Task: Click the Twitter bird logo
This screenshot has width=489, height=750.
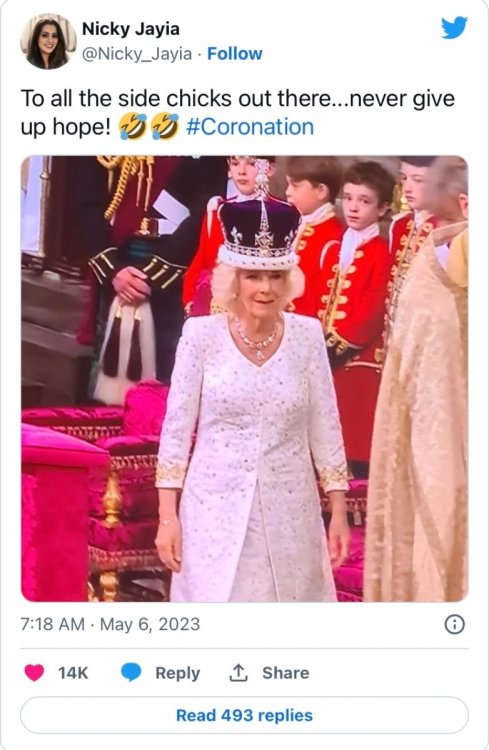Action: point(454,28)
